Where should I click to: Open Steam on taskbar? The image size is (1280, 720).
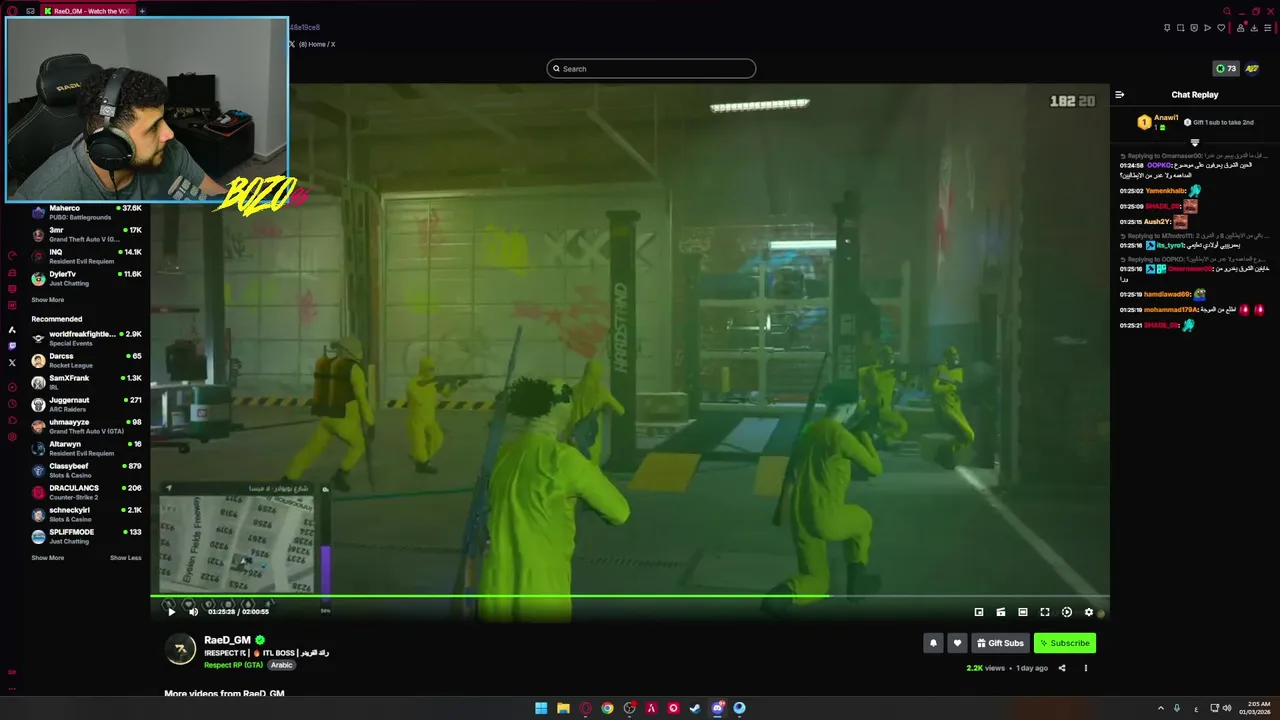[x=695, y=708]
